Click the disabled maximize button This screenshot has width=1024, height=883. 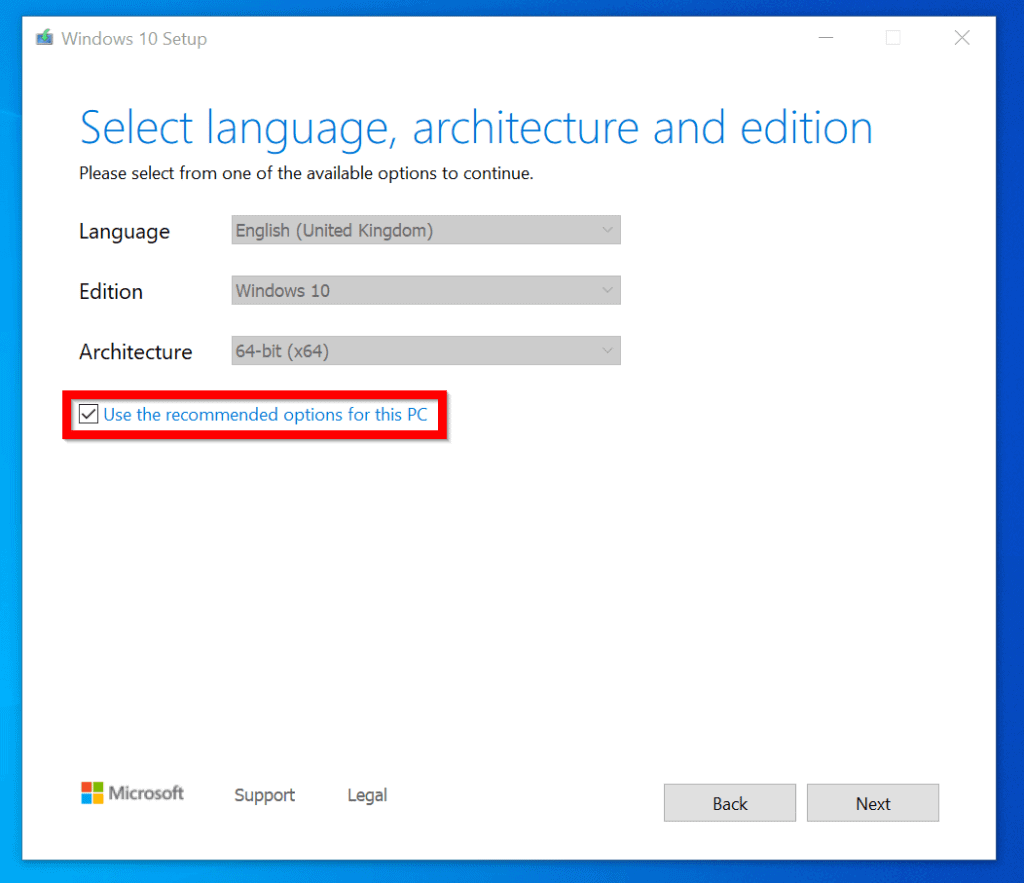coord(893,38)
